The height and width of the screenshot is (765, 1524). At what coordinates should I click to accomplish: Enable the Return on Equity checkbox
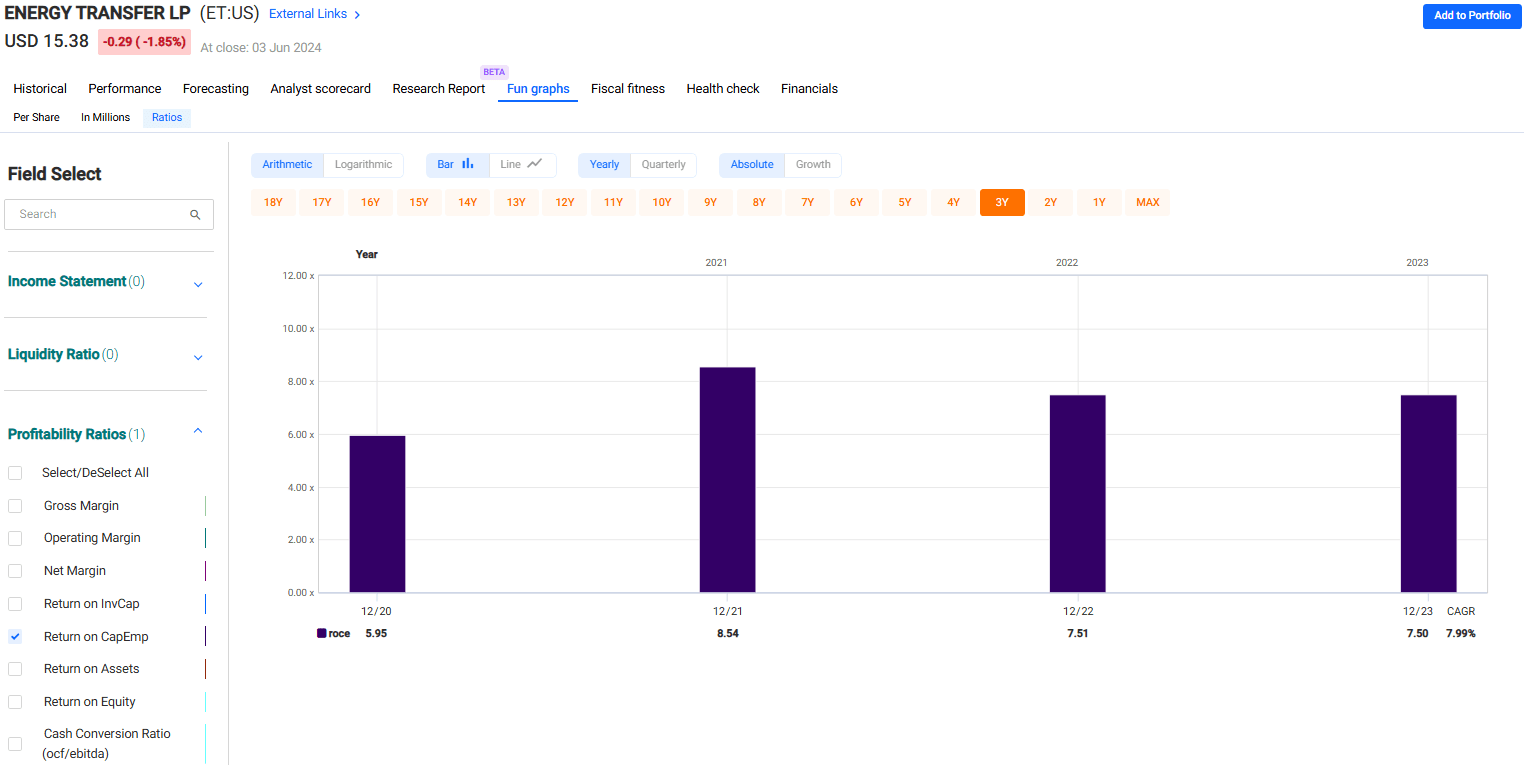coord(15,702)
